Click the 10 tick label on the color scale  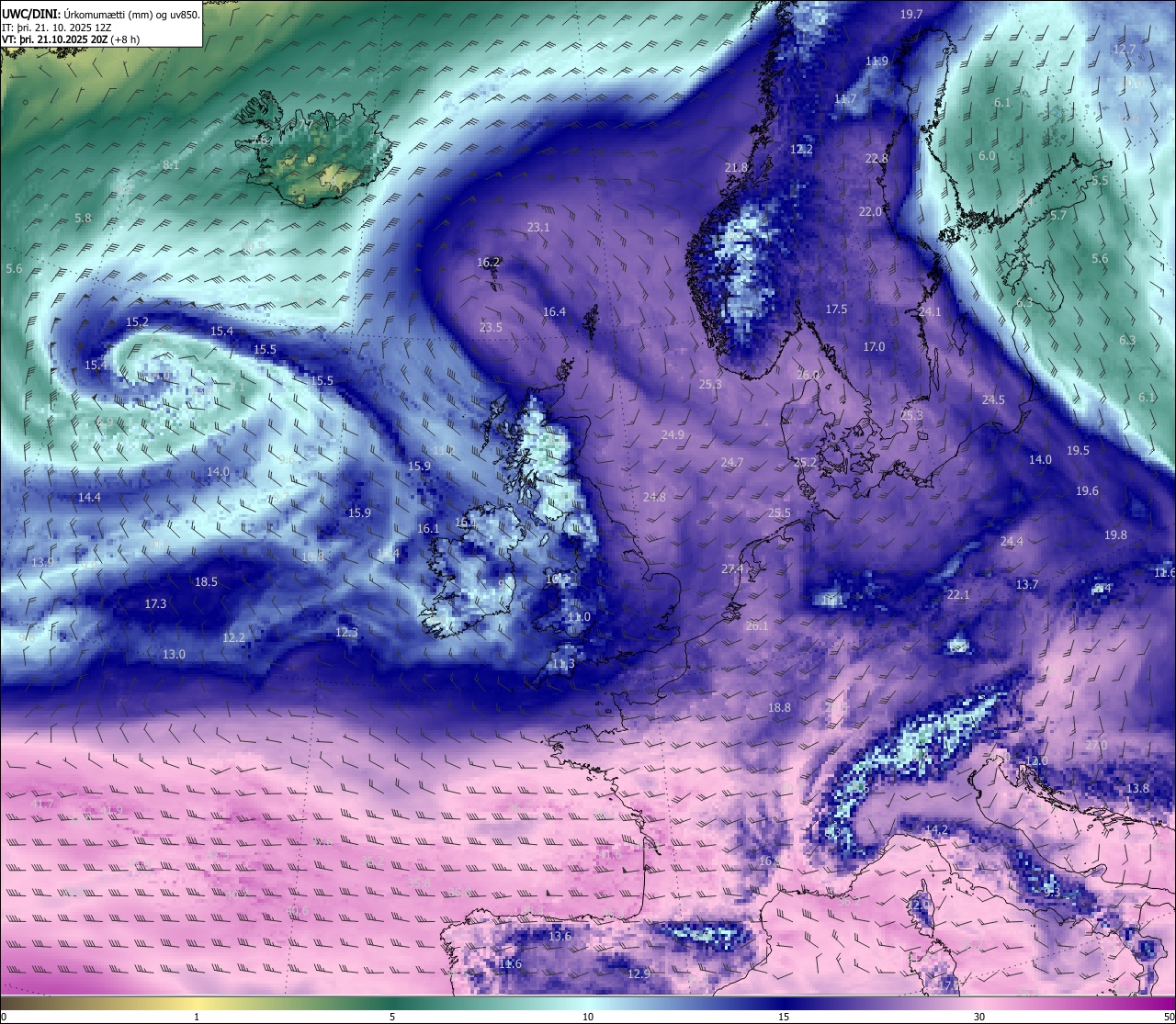(588, 1017)
